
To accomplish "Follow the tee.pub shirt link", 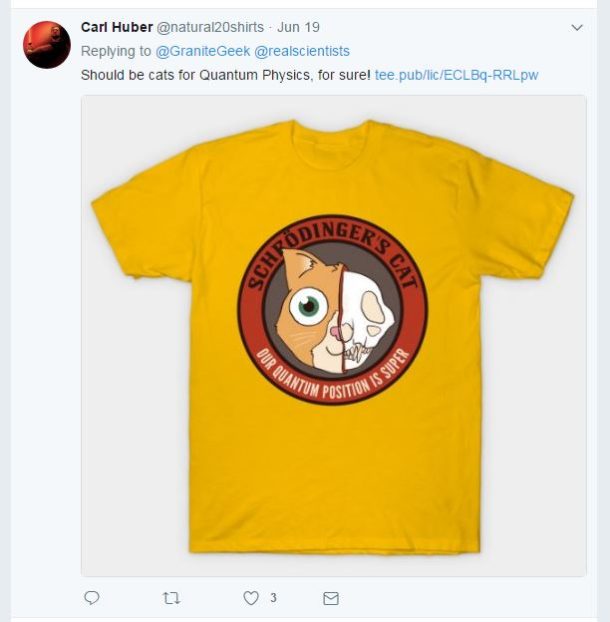I will pyautogui.click(x=456, y=75).
